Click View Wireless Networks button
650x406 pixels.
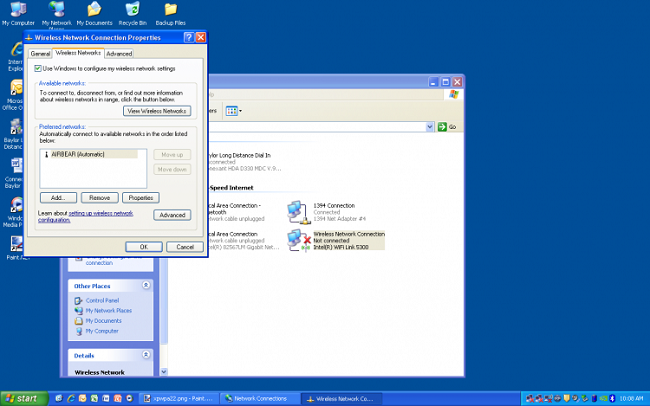156,111
